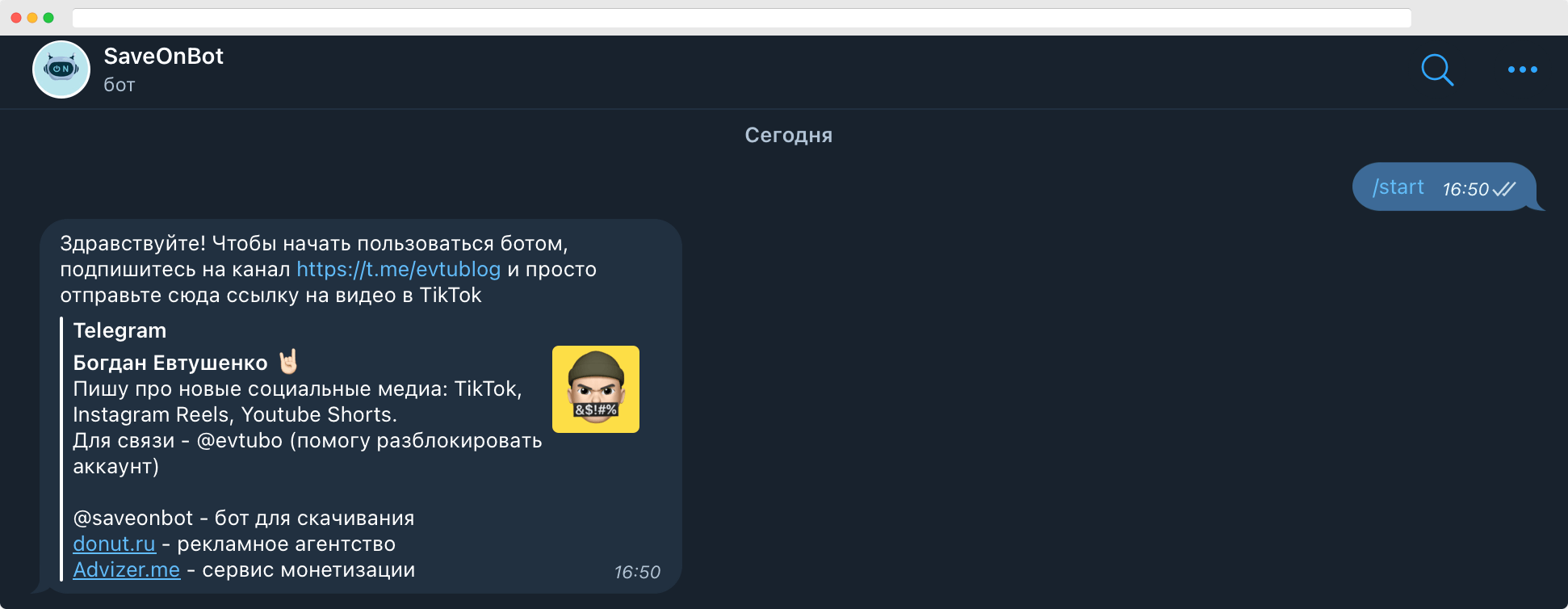Open the SaveOnBot chat title
This screenshot has height=609, width=1568.
pos(163,57)
